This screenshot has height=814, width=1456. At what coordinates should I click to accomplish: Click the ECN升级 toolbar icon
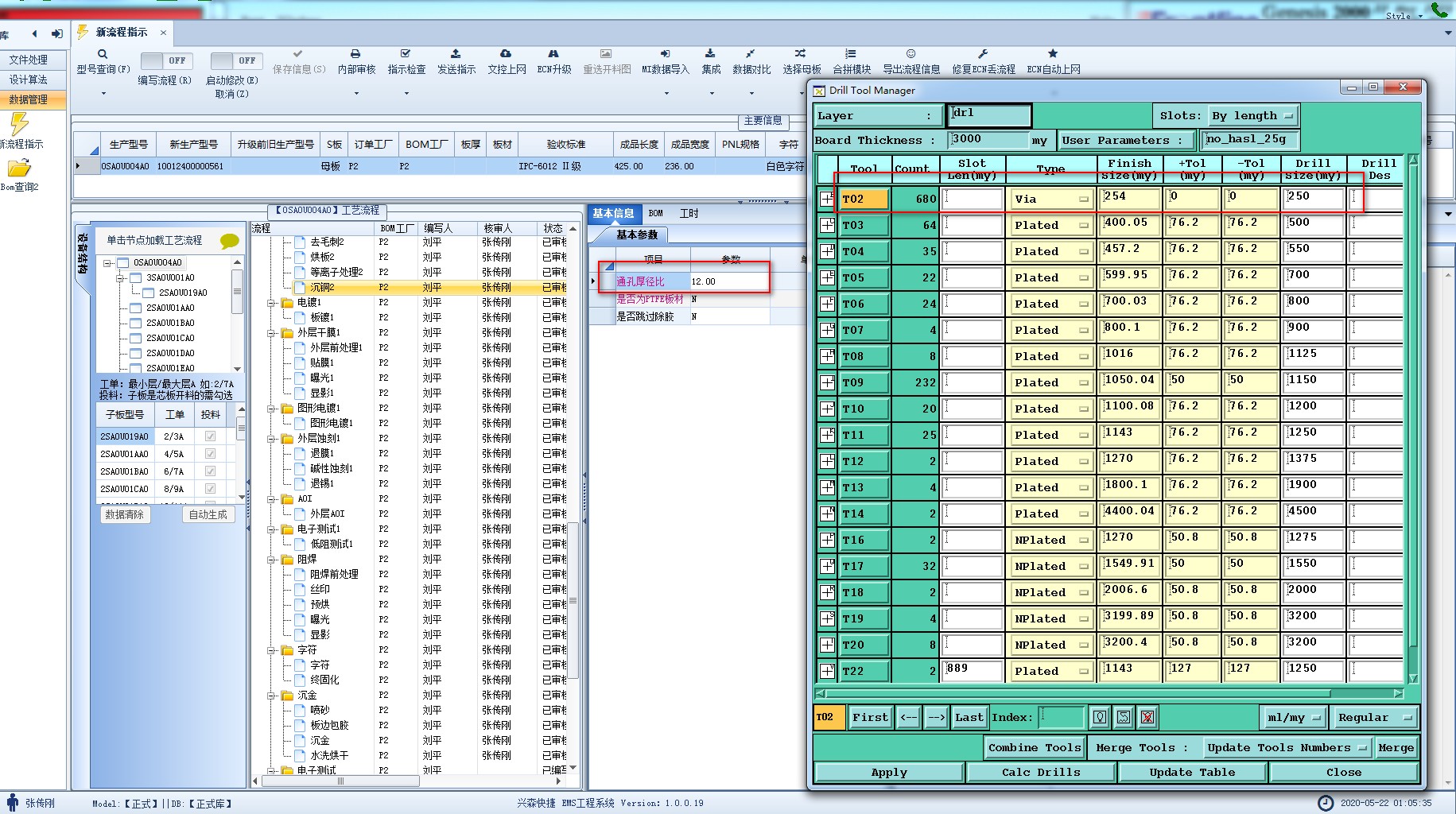pos(553,54)
